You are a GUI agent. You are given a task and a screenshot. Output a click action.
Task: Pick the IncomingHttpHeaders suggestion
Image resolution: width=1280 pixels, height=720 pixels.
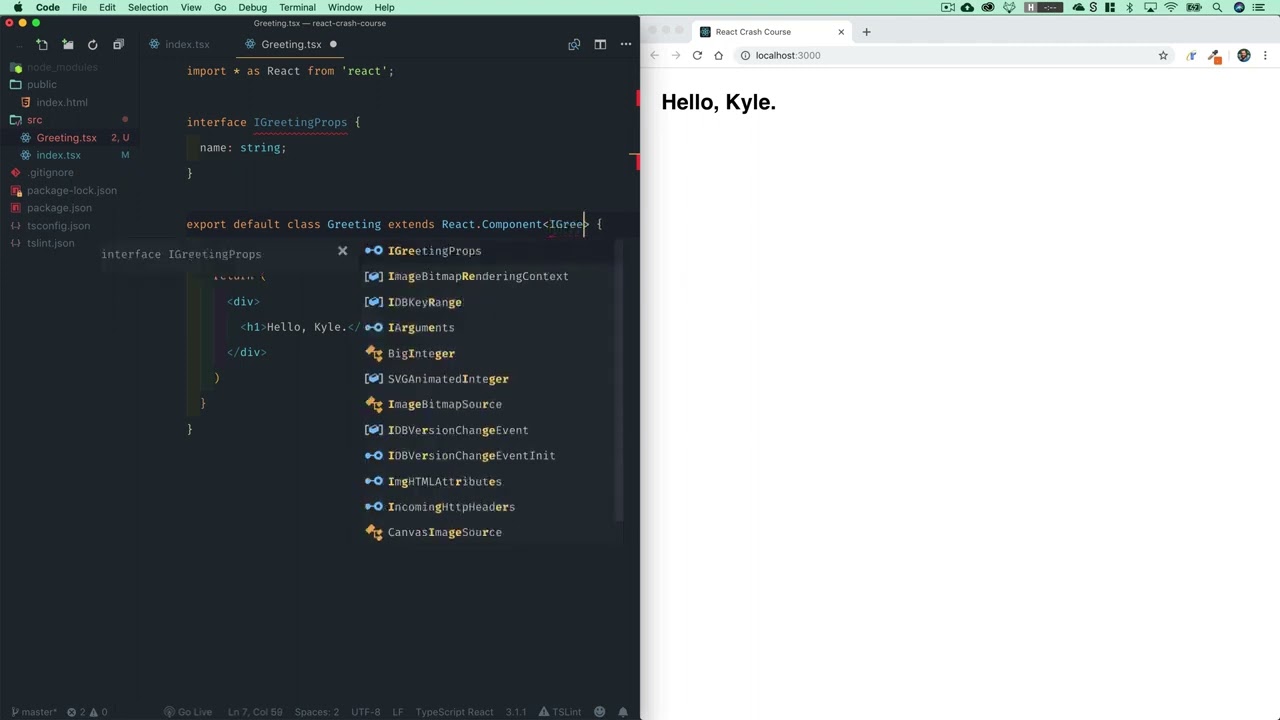pyautogui.click(x=492, y=507)
